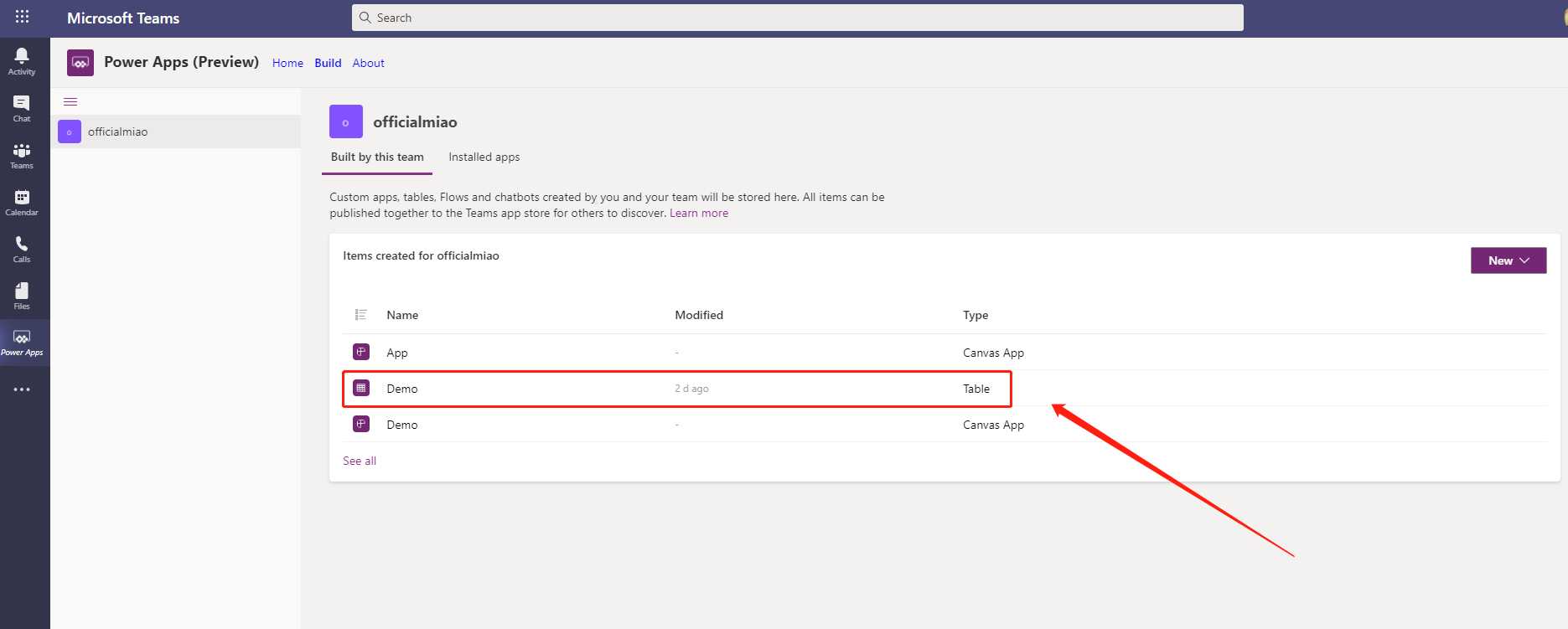Click the list view icon beside Name
This screenshot has height=629, width=1568.
[361, 315]
